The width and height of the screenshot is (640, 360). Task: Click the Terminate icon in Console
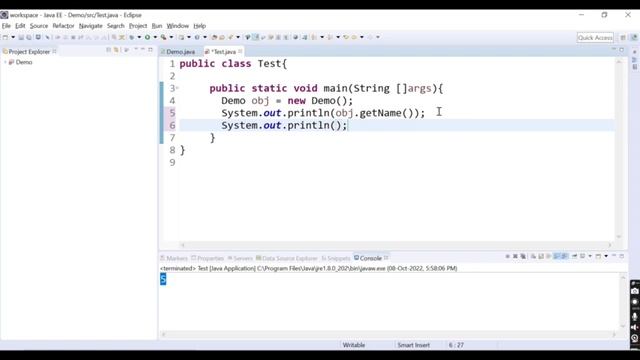[x=507, y=256]
